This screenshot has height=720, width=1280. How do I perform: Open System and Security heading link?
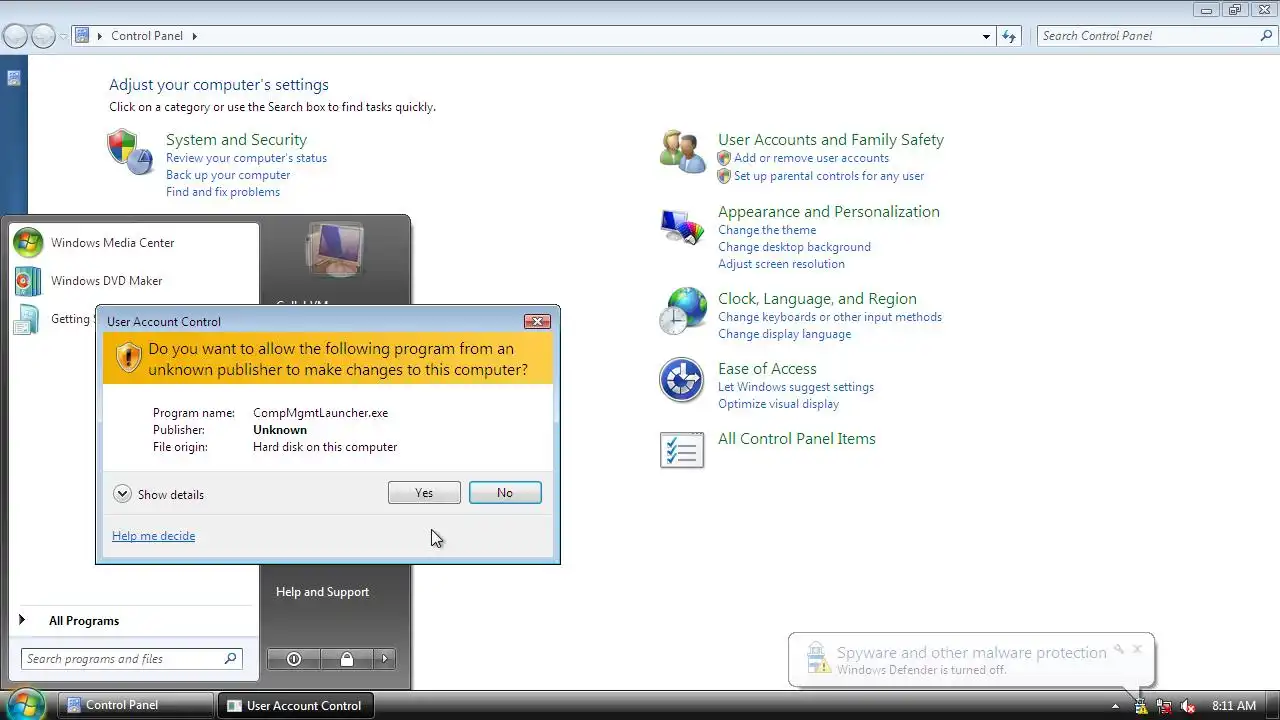pyautogui.click(x=236, y=140)
